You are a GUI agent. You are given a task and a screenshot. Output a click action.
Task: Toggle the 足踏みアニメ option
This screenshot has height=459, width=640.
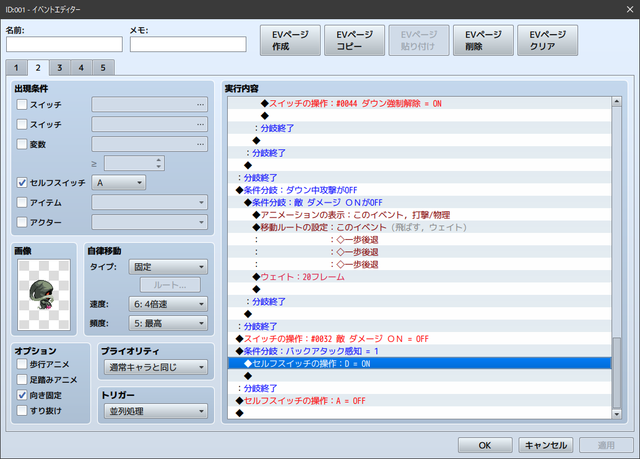click(22, 379)
